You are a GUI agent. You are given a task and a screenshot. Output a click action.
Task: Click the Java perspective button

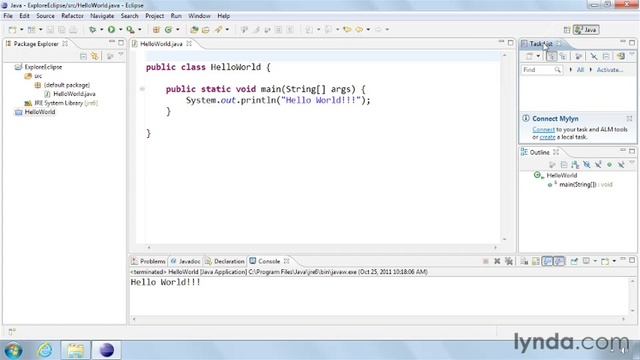pos(586,29)
